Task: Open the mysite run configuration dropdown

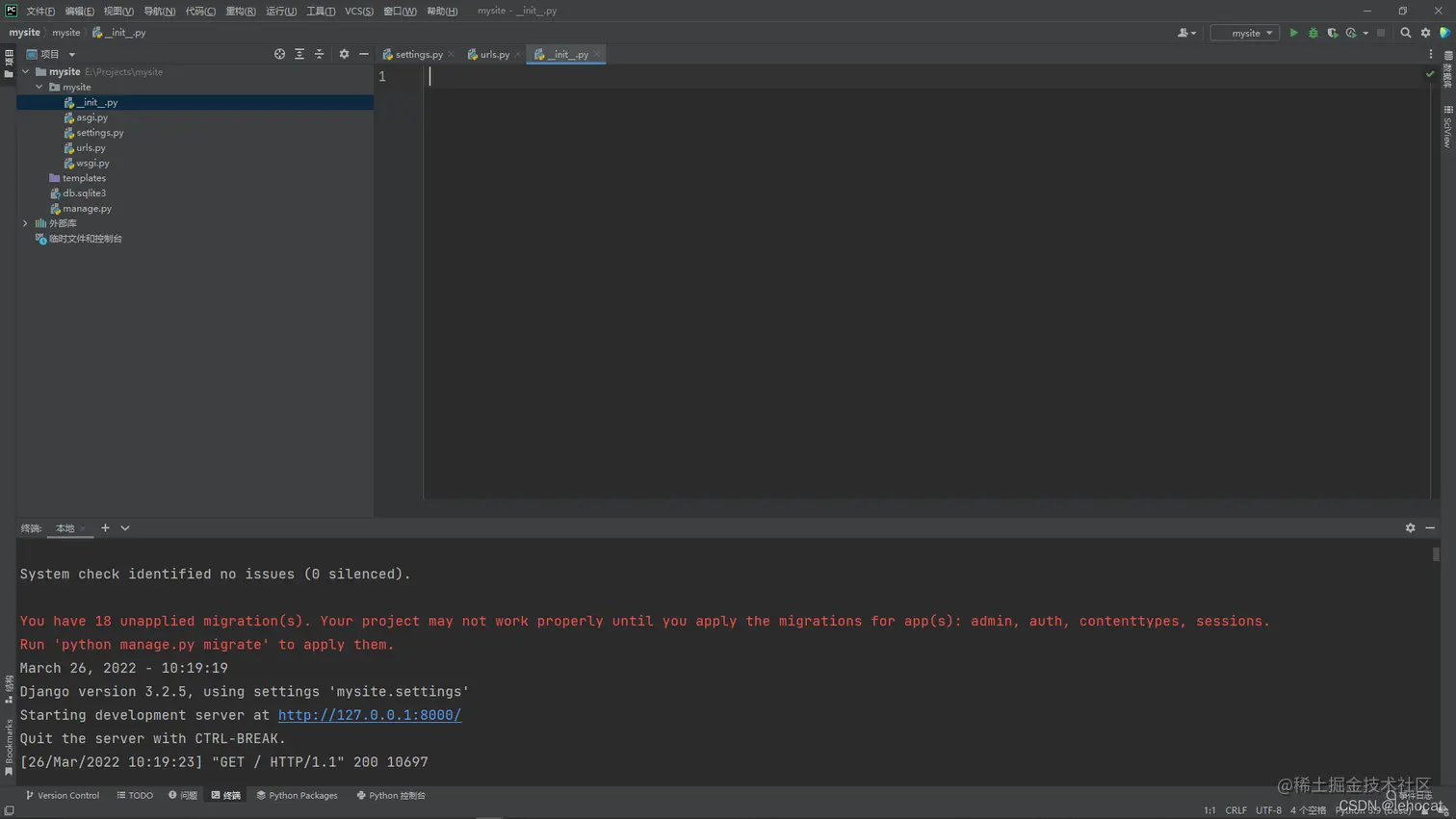Action: tap(1245, 33)
